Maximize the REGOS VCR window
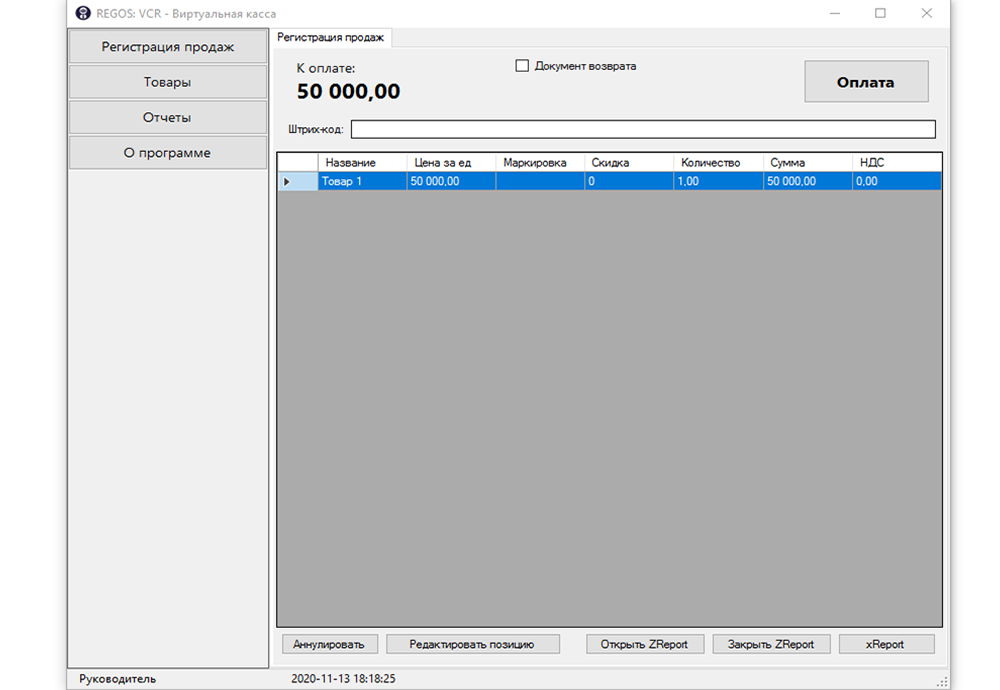The width and height of the screenshot is (1000, 690). coord(880,13)
